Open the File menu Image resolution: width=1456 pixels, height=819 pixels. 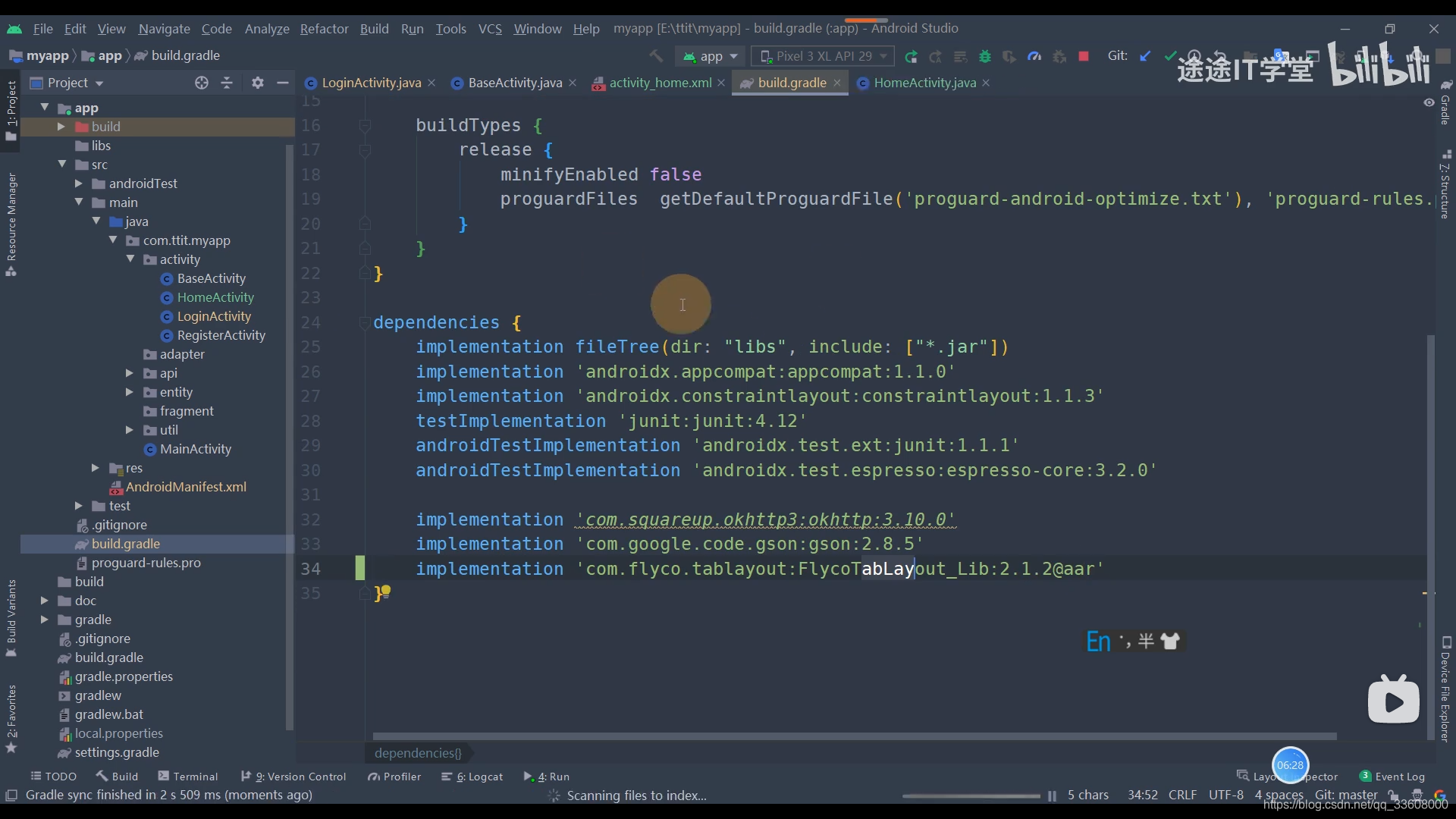tap(43, 29)
